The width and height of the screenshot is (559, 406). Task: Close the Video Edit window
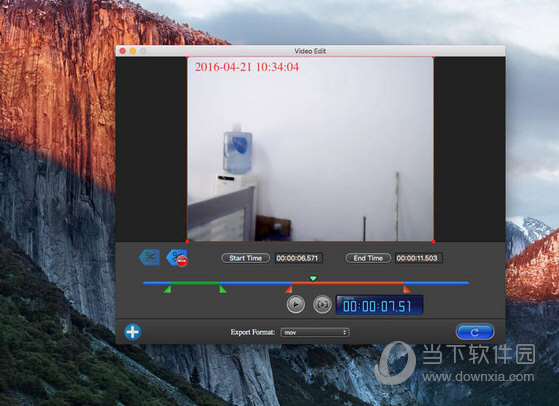tap(123, 51)
